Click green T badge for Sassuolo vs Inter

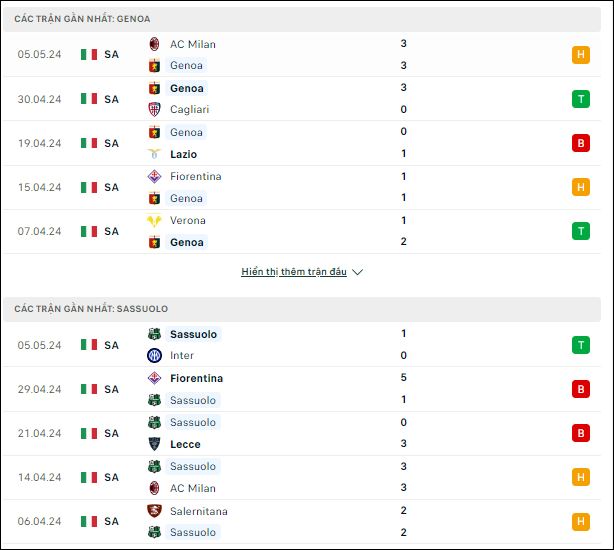tap(581, 345)
